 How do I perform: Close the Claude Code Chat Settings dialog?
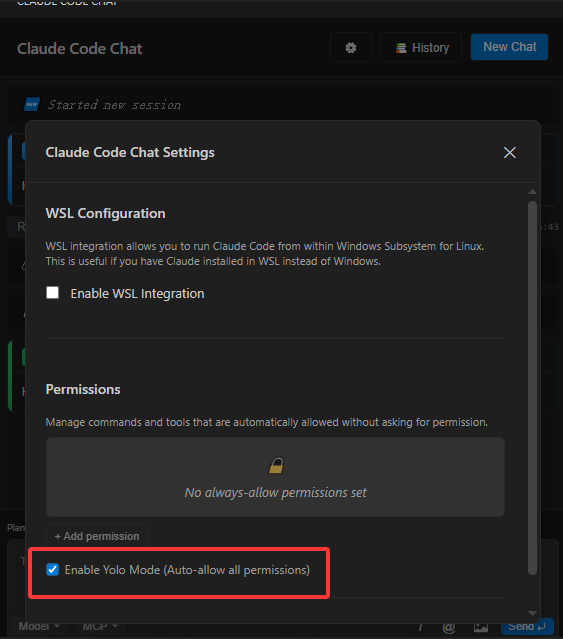click(x=510, y=152)
